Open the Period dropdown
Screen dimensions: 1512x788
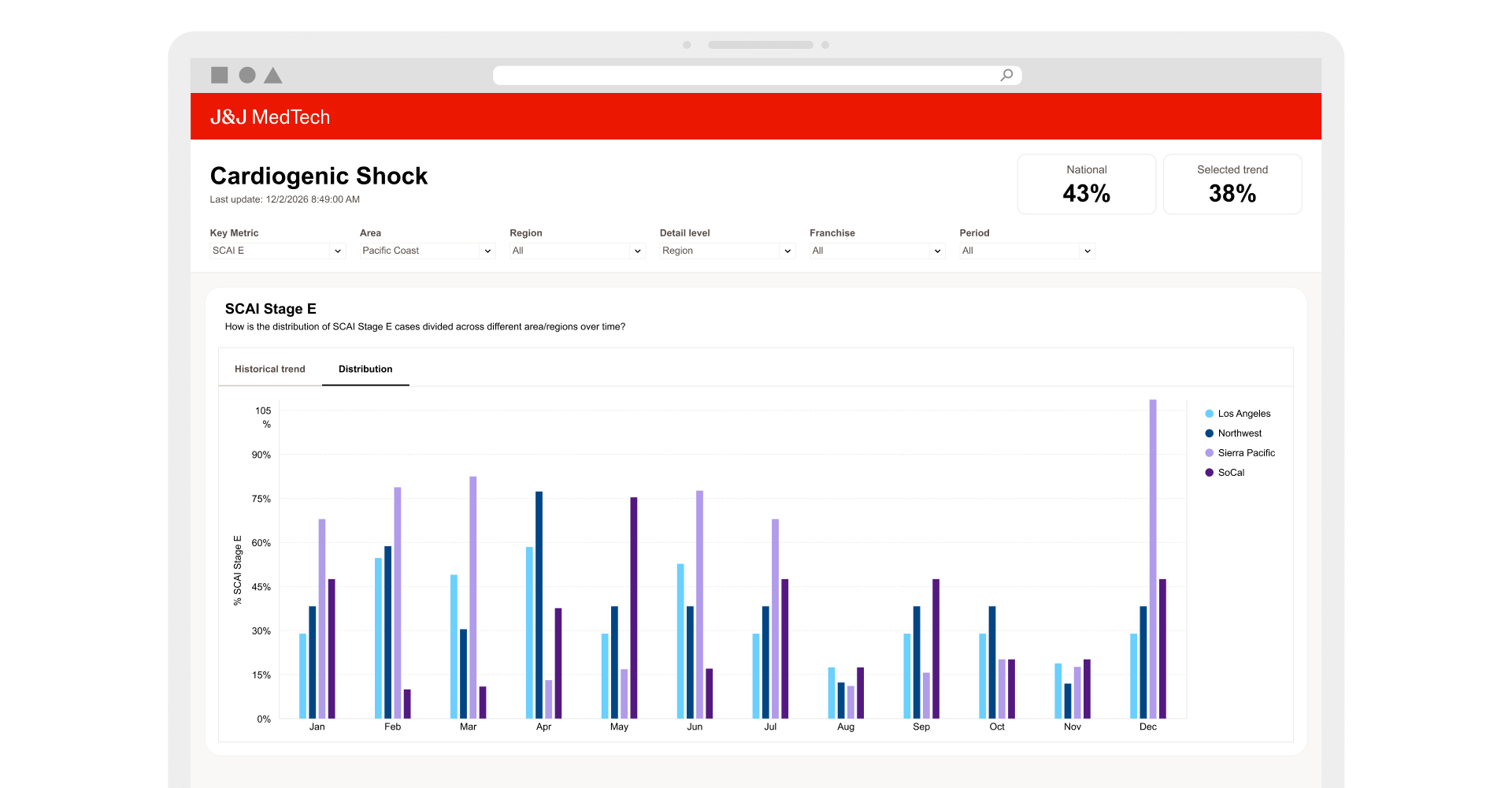point(1027,251)
